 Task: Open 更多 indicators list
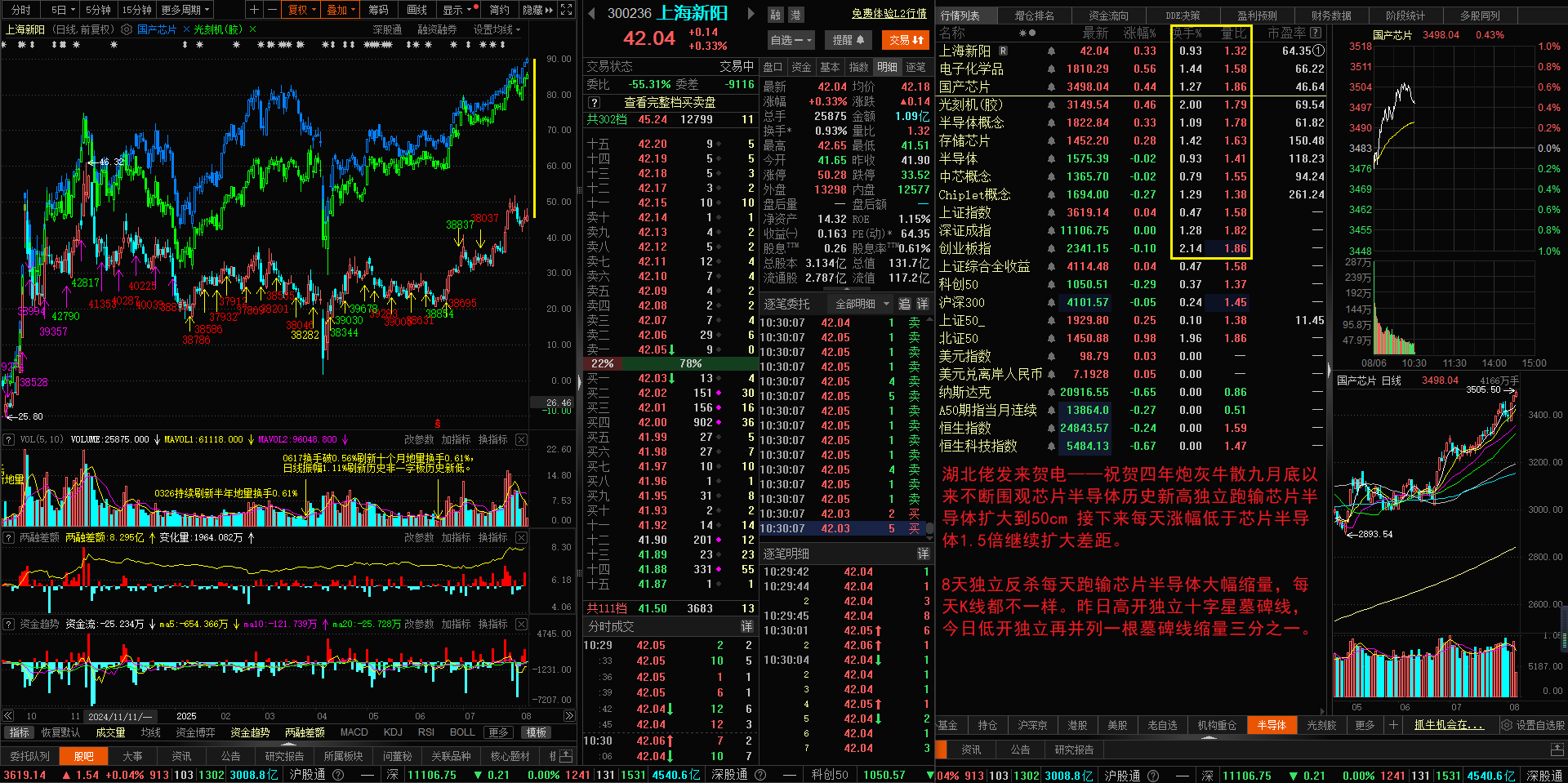tap(500, 732)
